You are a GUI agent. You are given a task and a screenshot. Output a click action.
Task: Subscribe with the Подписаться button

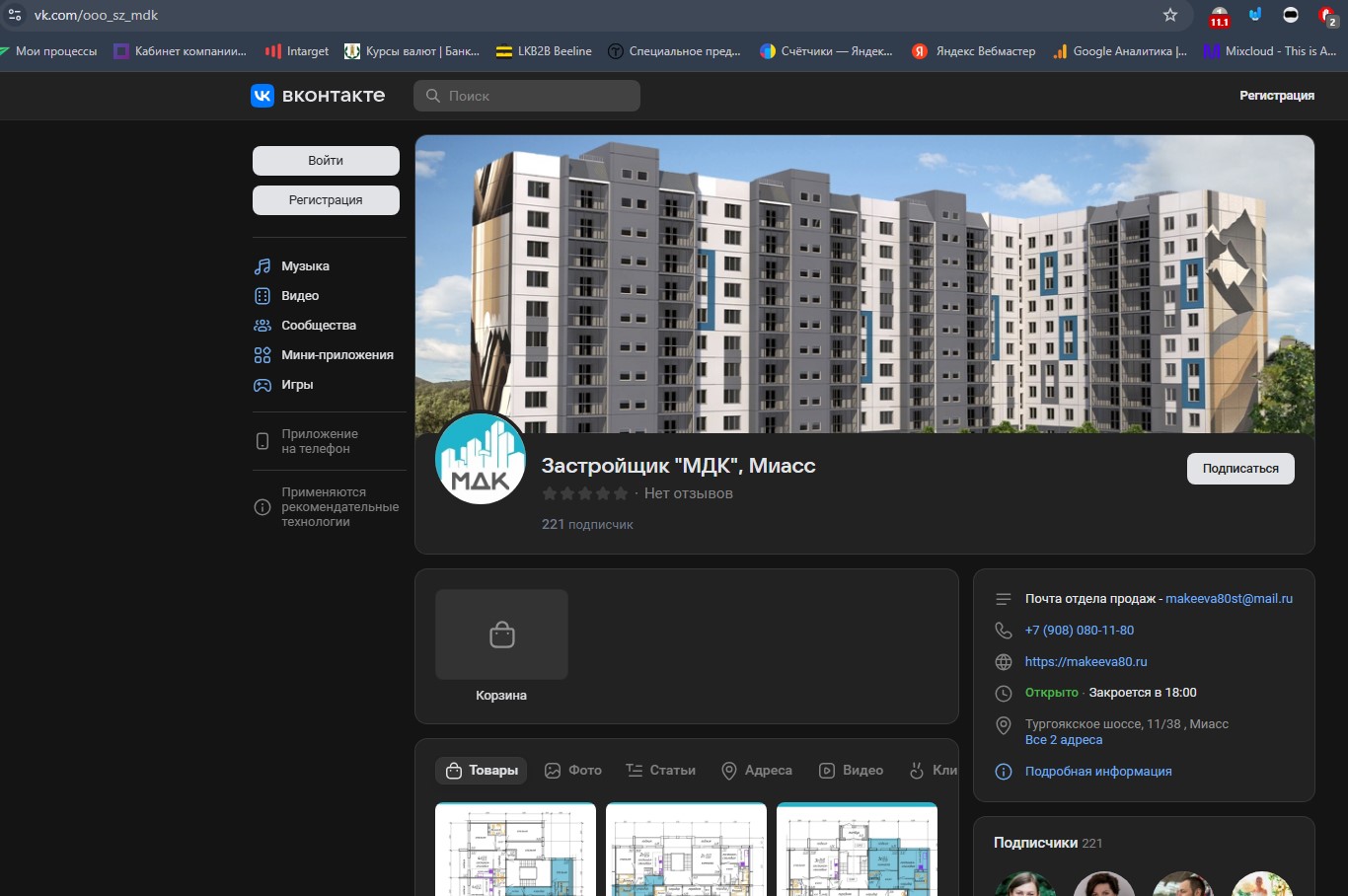1240,469
